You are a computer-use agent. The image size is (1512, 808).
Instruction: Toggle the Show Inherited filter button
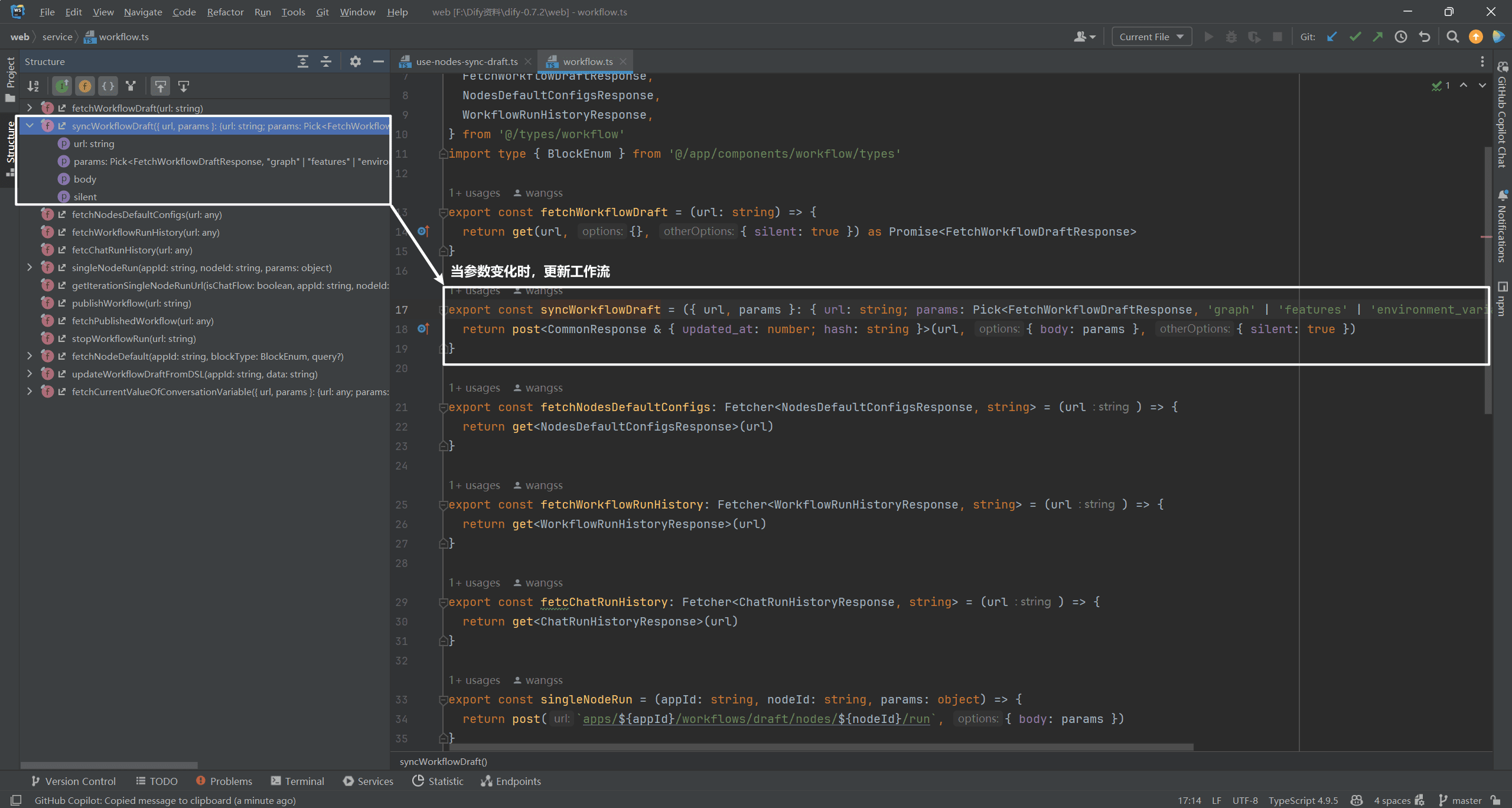(x=62, y=86)
